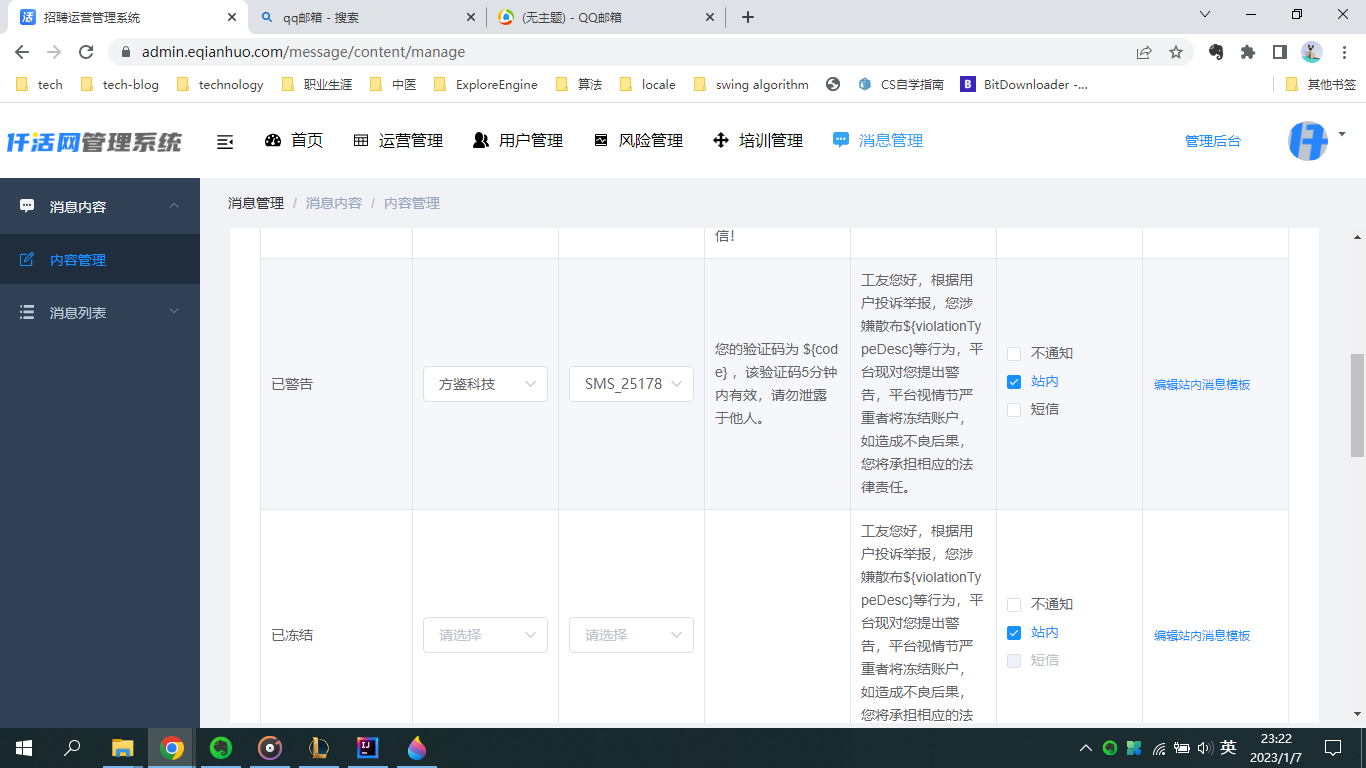Open browser extensions puzzle icon

click(1248, 52)
